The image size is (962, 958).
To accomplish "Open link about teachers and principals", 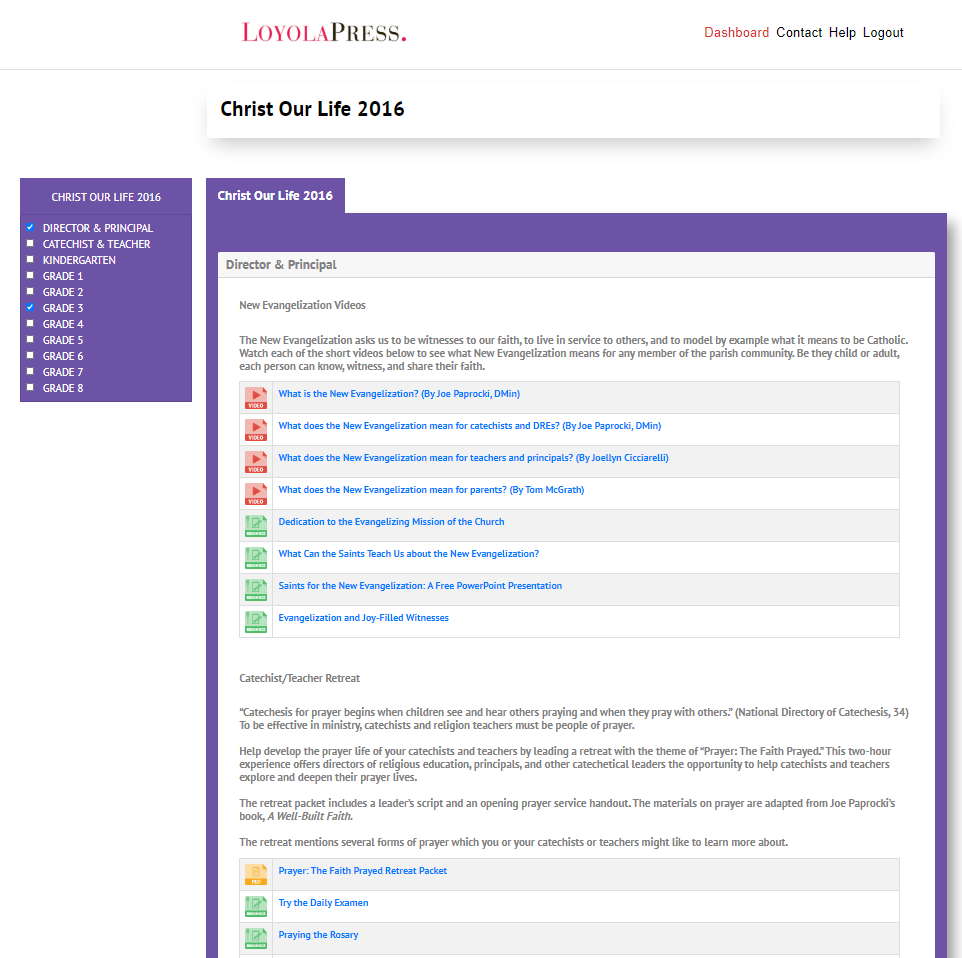I will (474, 458).
